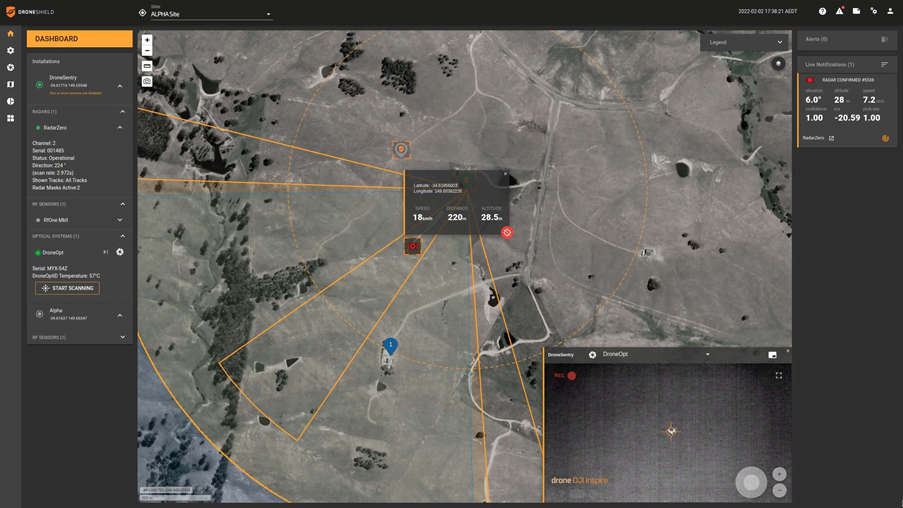
Task: Select the DroneSentry sensor marker on map
Action: 401,150
